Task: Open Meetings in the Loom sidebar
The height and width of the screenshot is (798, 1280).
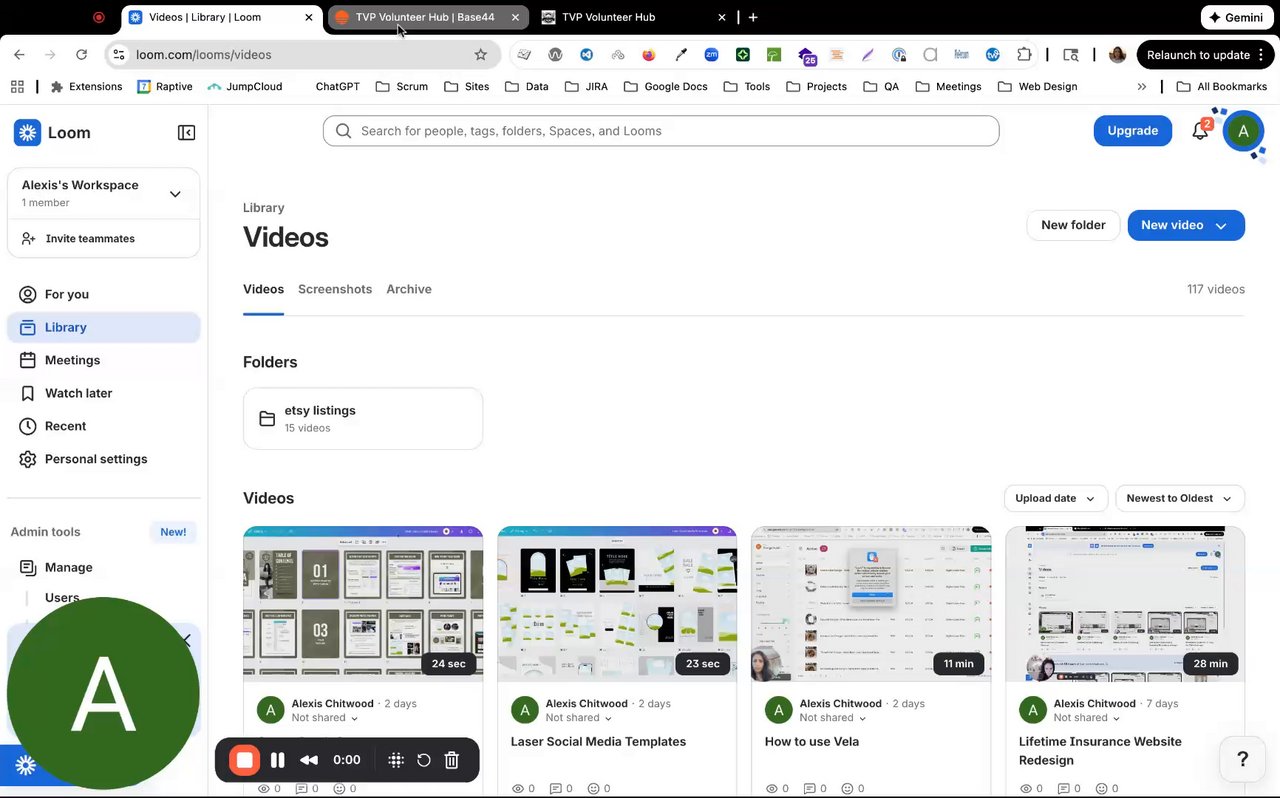Action: 104,360
